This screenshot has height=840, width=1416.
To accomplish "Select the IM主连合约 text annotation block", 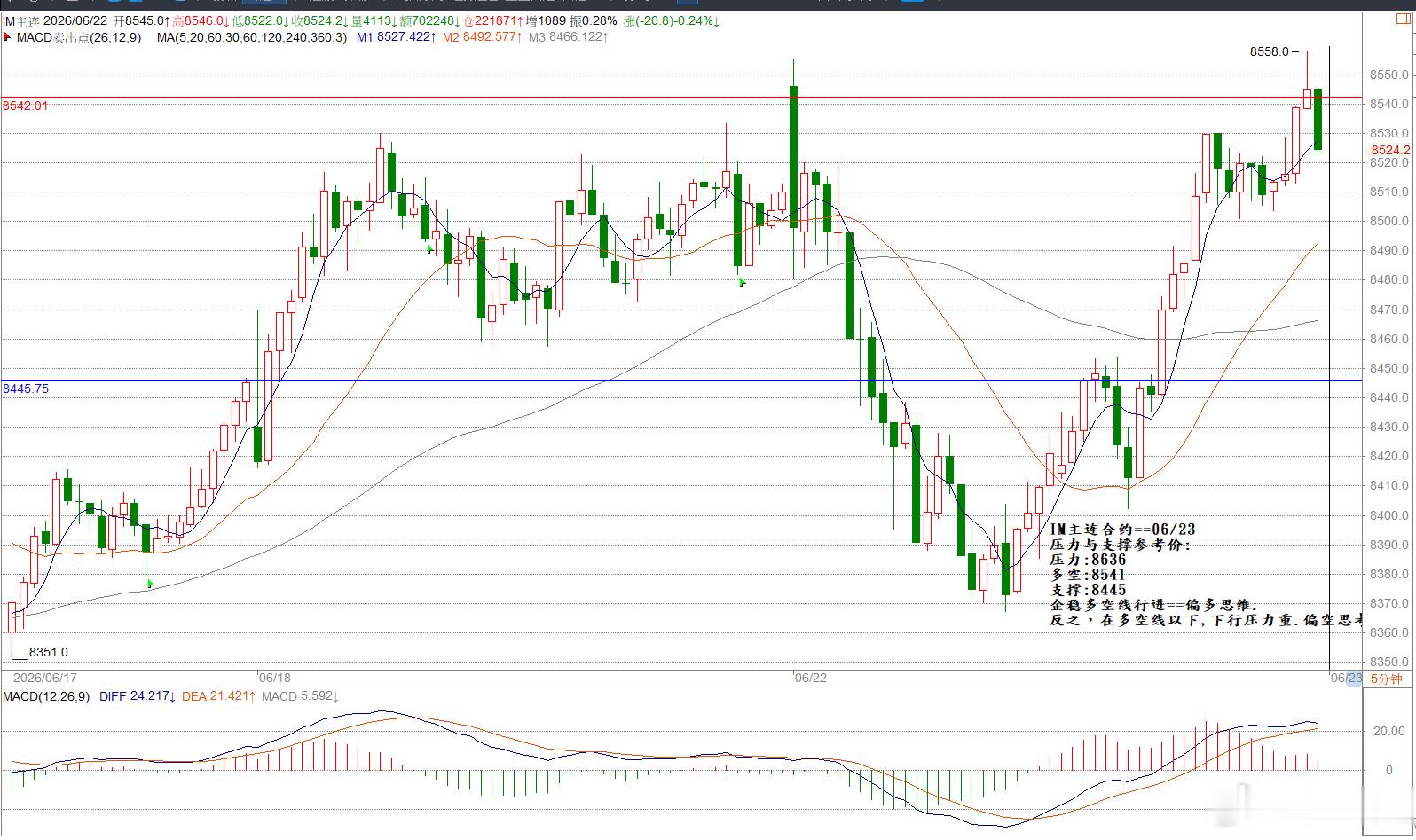I will [1205, 575].
